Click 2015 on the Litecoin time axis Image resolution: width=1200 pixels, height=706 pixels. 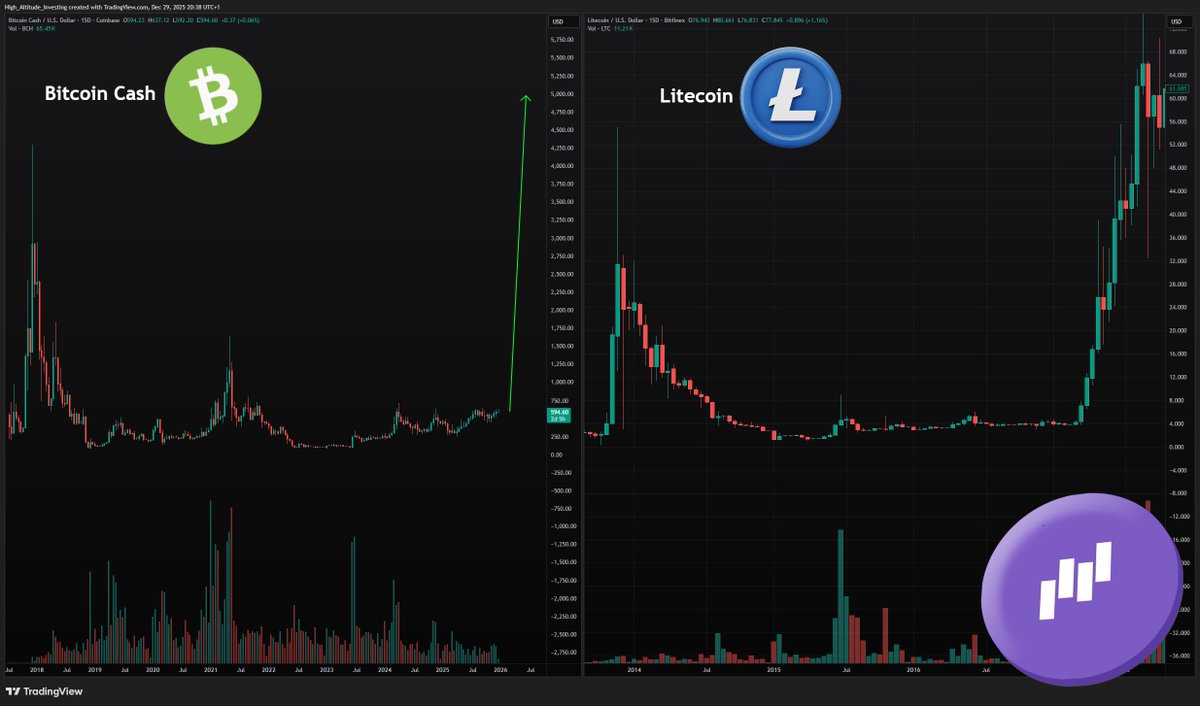pos(775,670)
